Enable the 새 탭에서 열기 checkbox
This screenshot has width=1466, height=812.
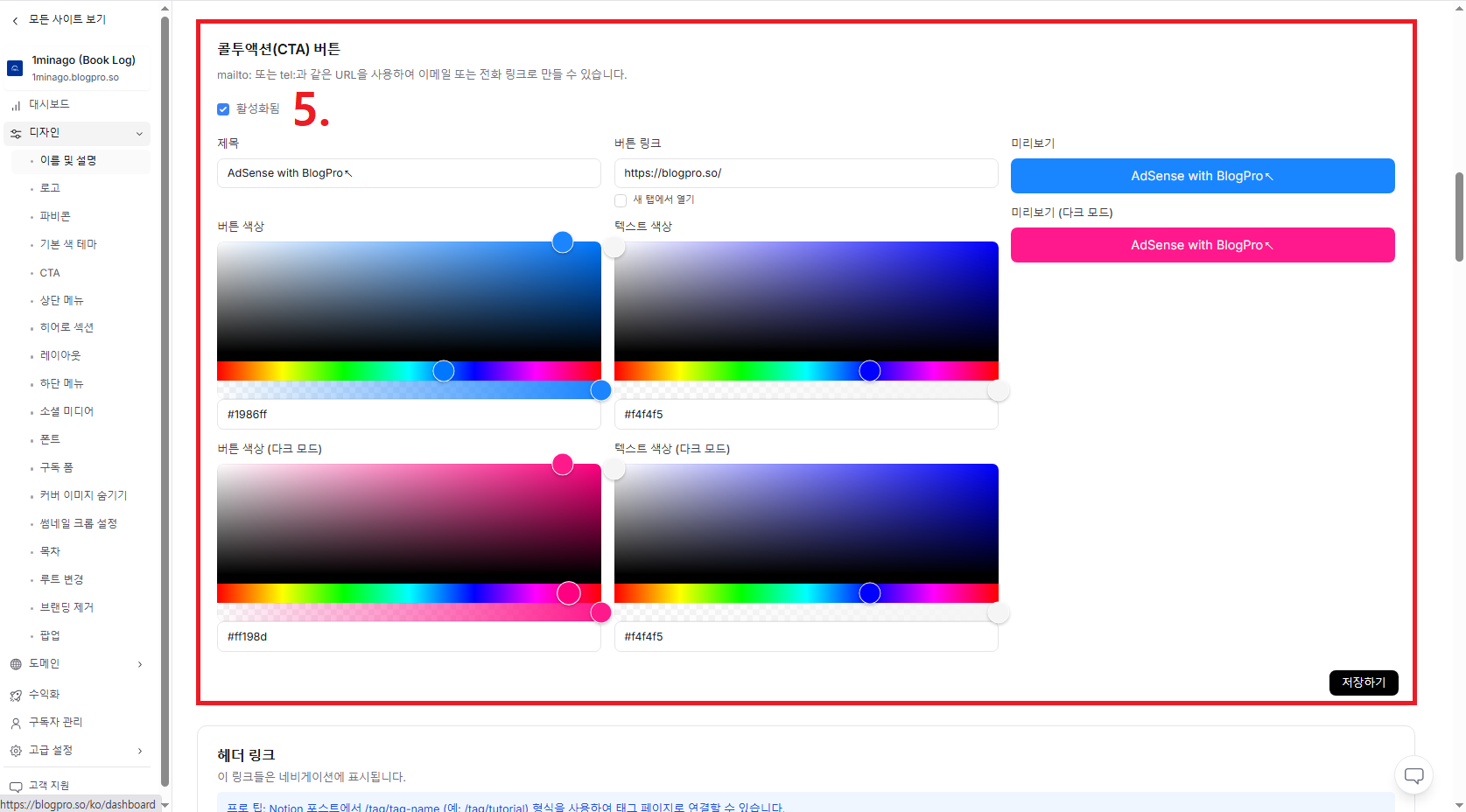click(621, 200)
